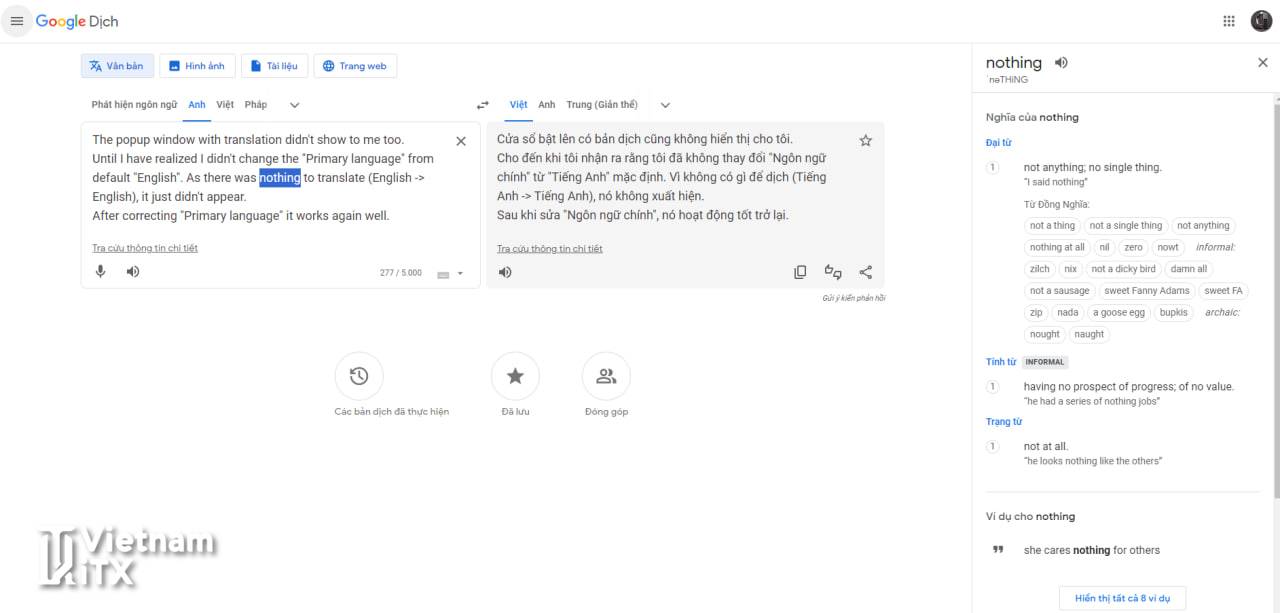1280x613 pixels.
Task: Select the synonym chip "not a thing"
Action: click(x=1052, y=226)
